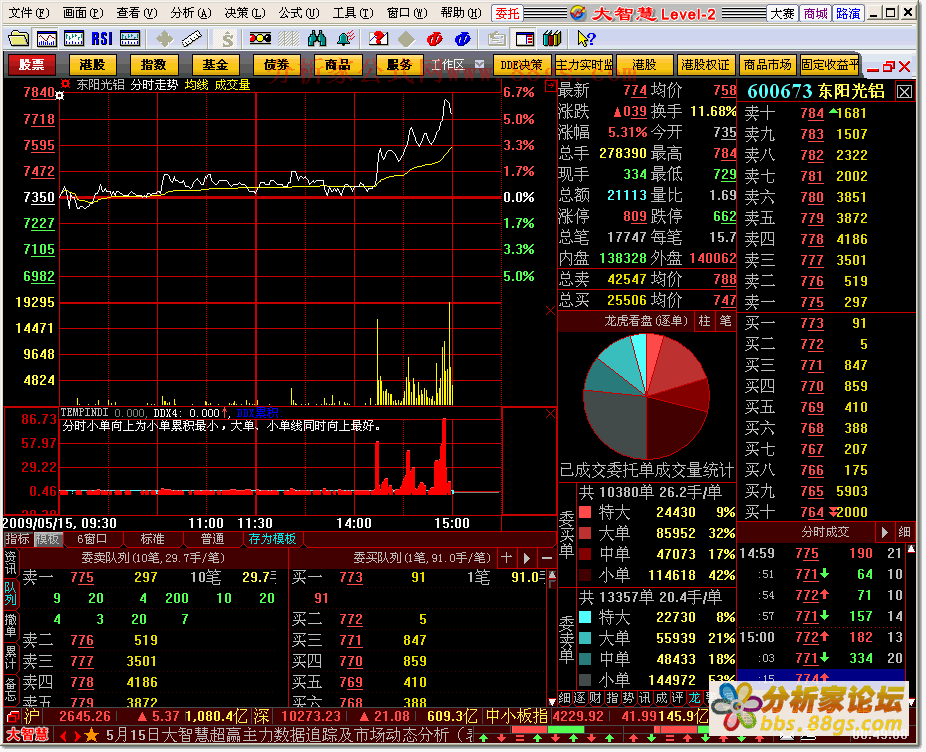The width and height of the screenshot is (926, 752).
Task: Click the 大单 sell order teal swatch
Action: (585, 638)
